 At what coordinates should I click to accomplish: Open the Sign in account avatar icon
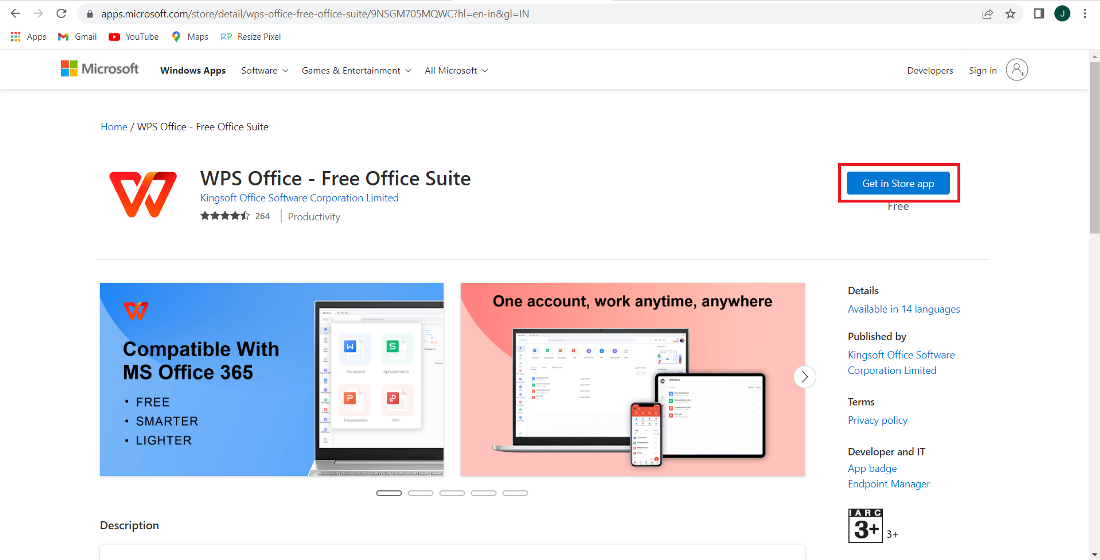coord(1017,70)
